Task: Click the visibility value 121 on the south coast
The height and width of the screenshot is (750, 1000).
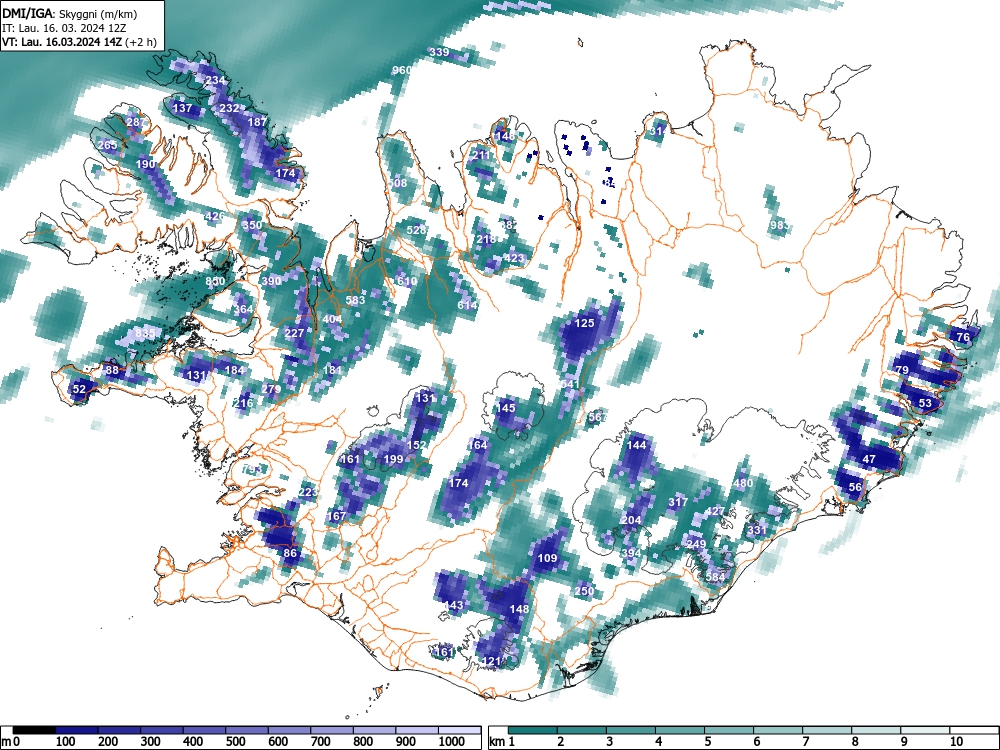Action: 491,661
